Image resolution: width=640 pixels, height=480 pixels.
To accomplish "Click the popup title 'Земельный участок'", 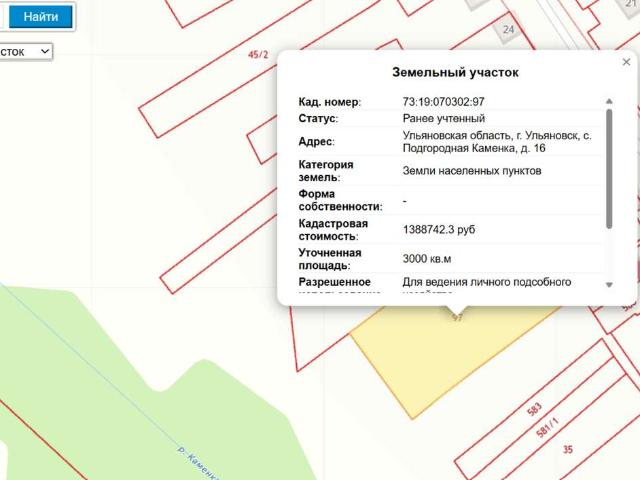I will (x=455, y=72).
